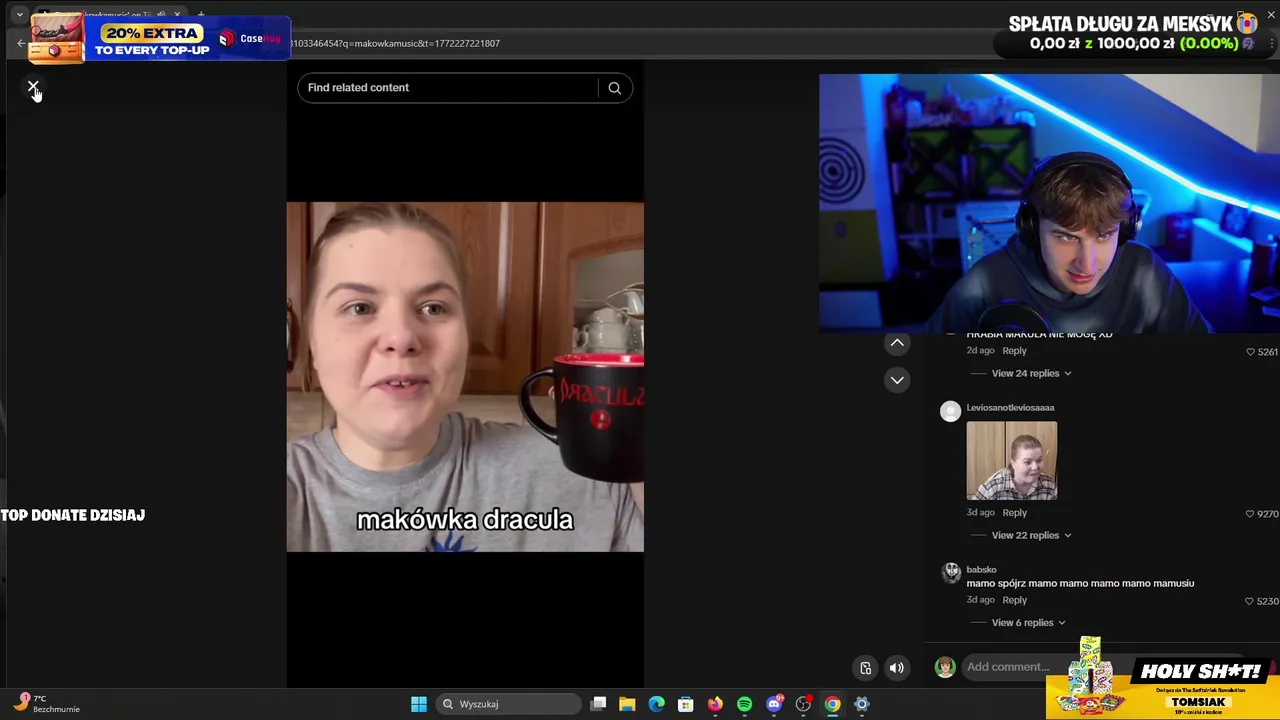Open Discord from taskbar
This screenshot has height=720, width=1280.
pos(774,704)
